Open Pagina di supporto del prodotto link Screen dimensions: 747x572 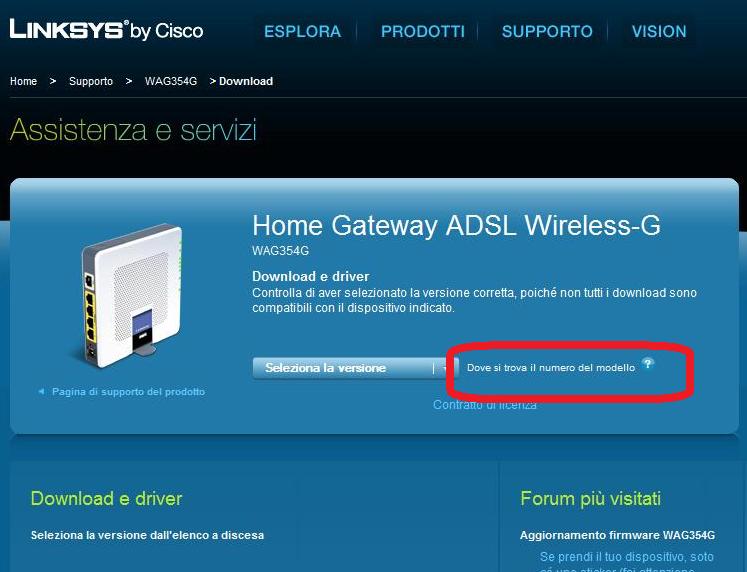click(128, 391)
